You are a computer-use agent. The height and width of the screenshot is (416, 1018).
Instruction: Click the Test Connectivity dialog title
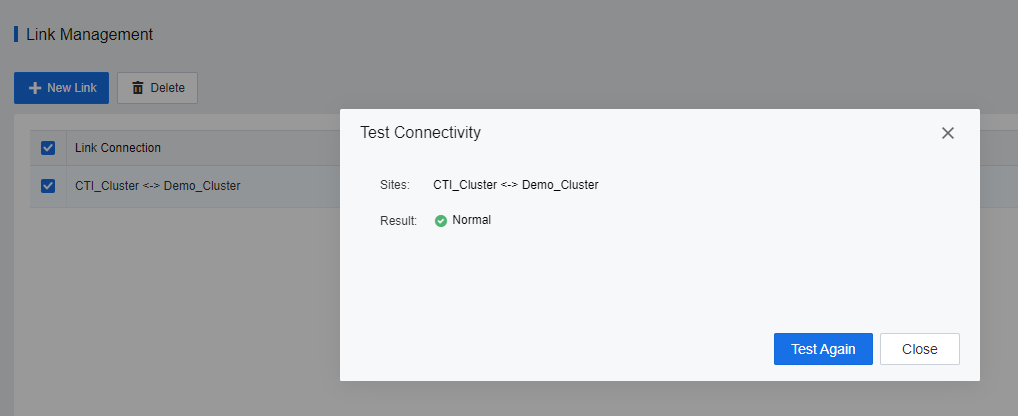click(x=420, y=132)
